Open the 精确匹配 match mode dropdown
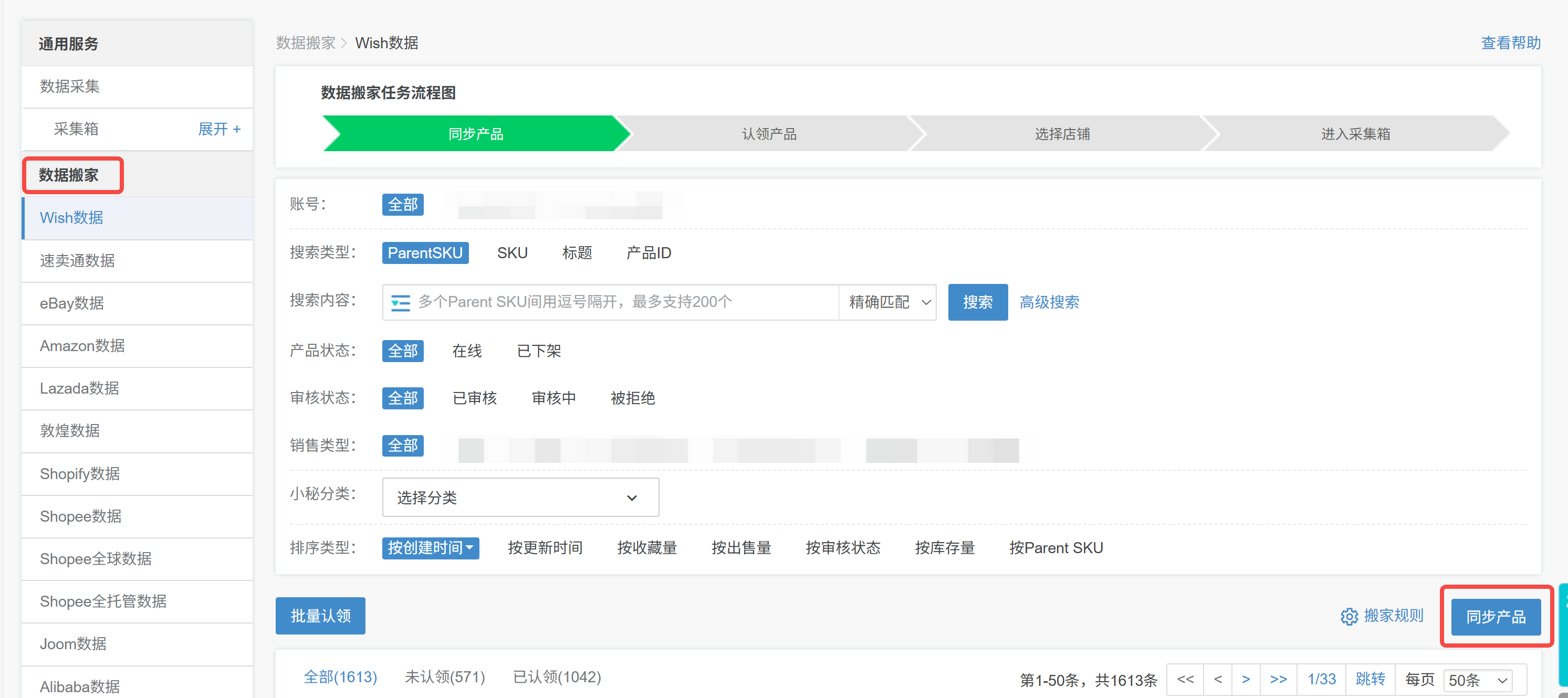1568x698 pixels. [x=887, y=302]
